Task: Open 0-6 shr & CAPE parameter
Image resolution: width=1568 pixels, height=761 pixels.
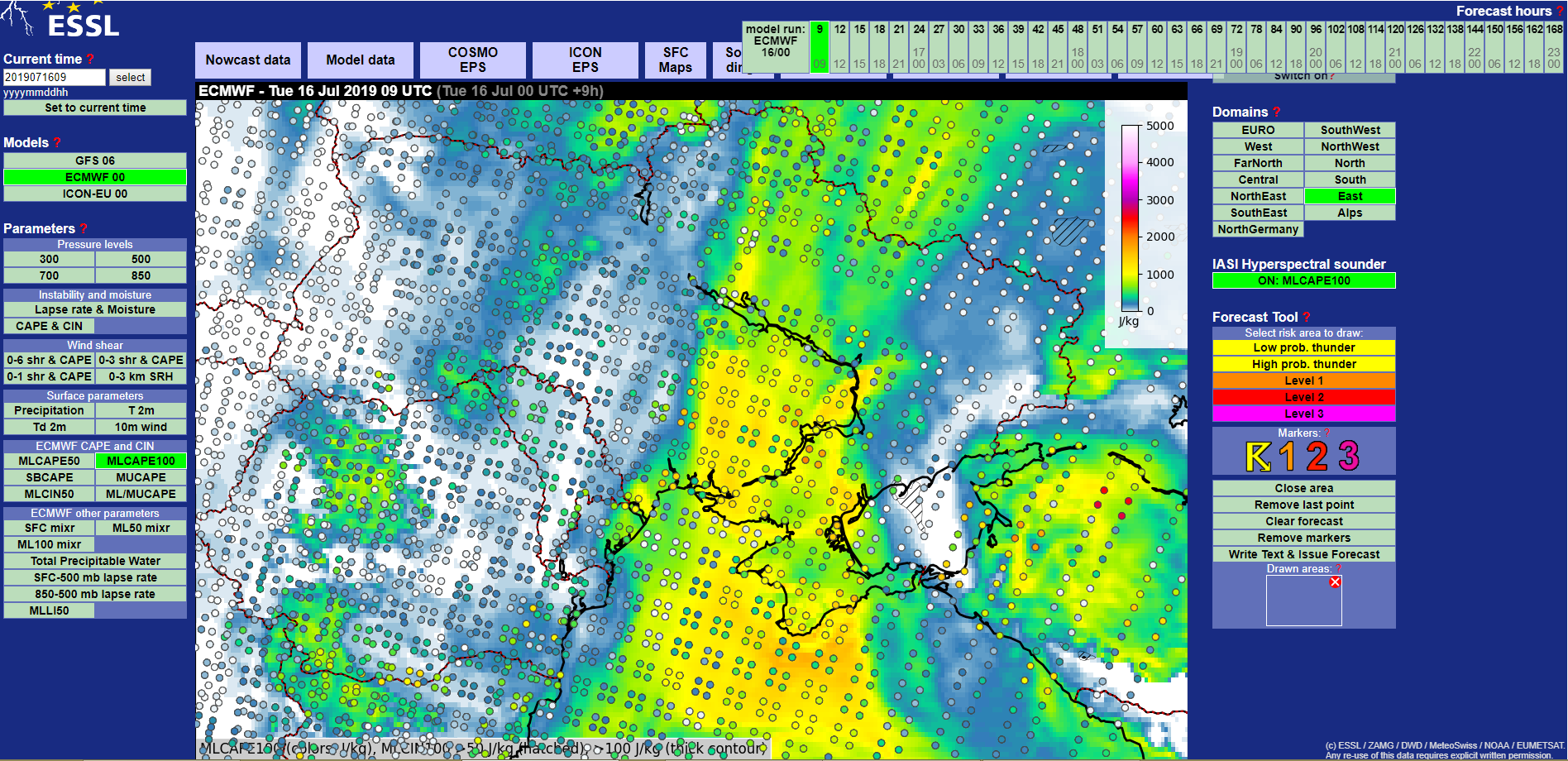Action: point(50,360)
